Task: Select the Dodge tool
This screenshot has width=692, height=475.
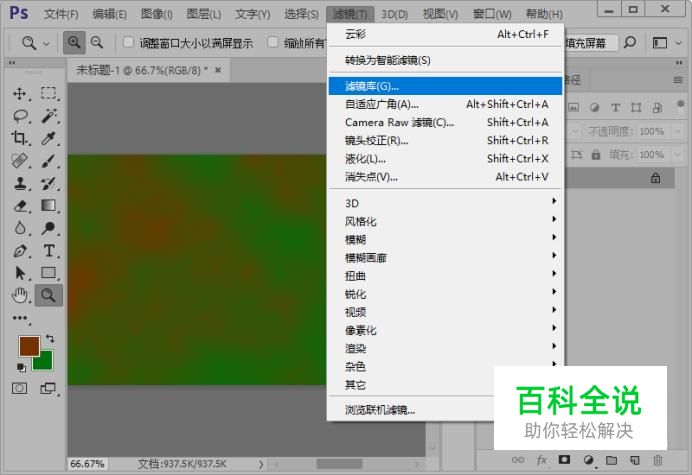Action: click(49, 228)
